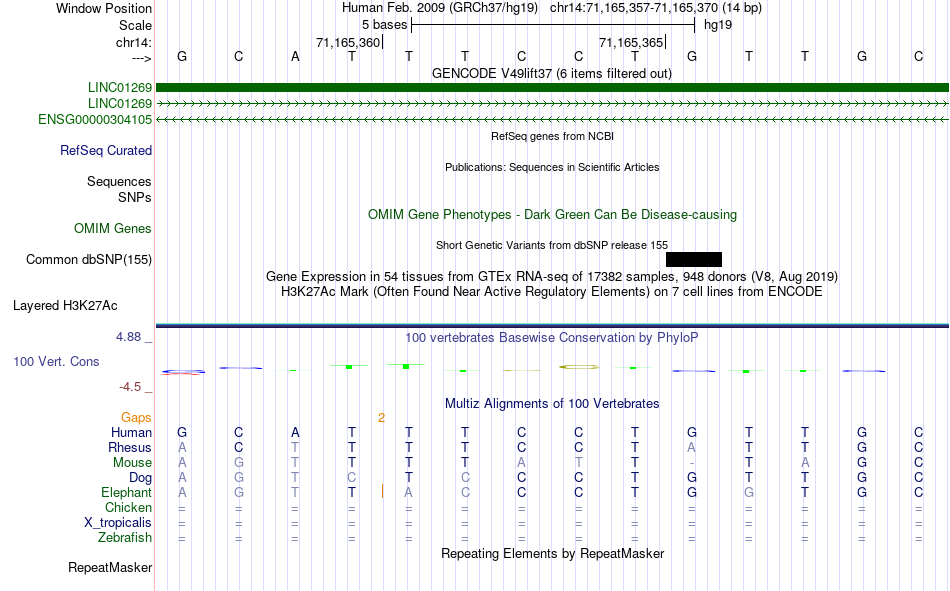The width and height of the screenshot is (950, 591).
Task: Click the orange insertion bar in Elephant row
Action: pos(382,492)
